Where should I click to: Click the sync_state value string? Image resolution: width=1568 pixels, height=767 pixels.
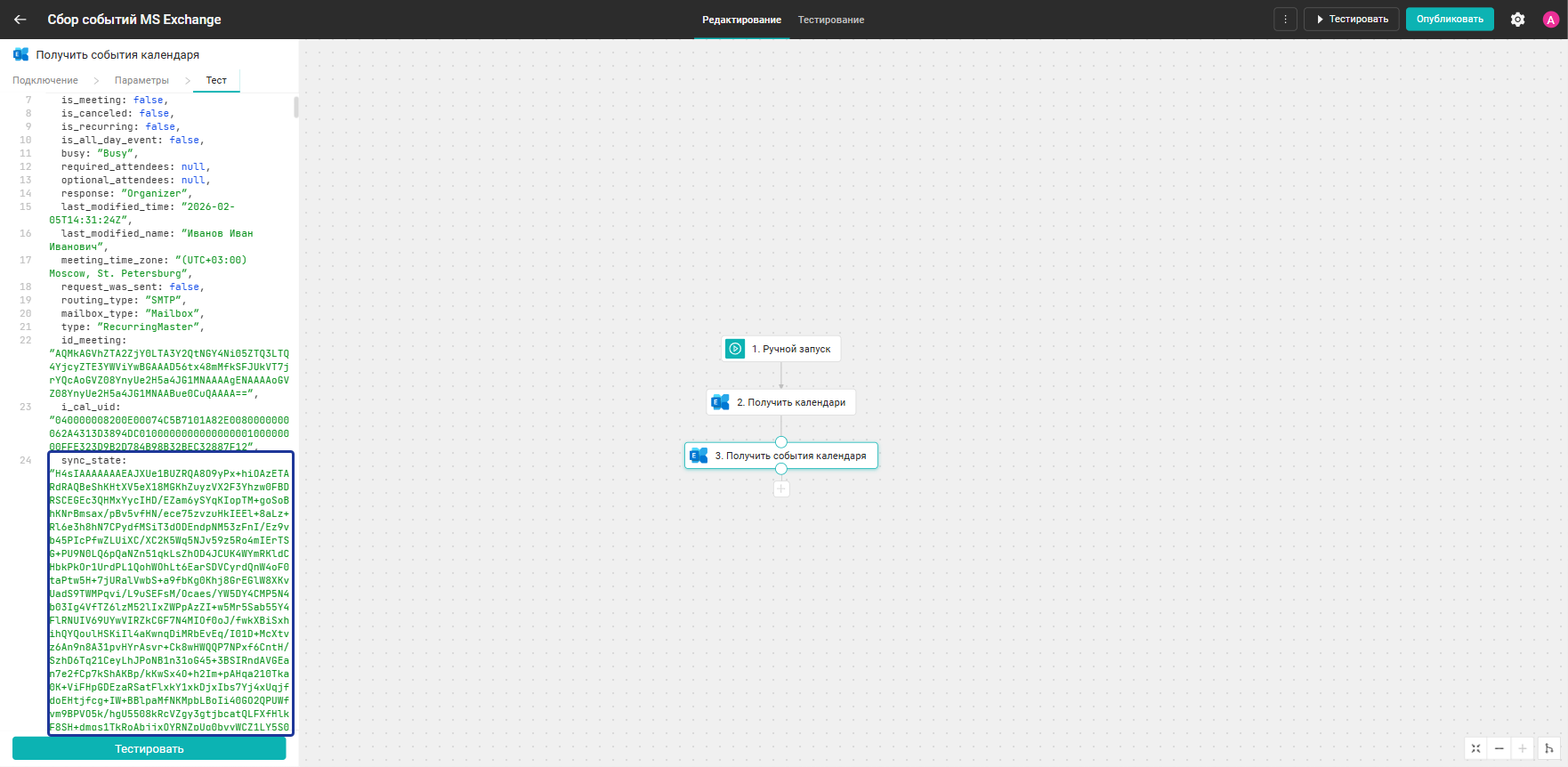coord(169,601)
